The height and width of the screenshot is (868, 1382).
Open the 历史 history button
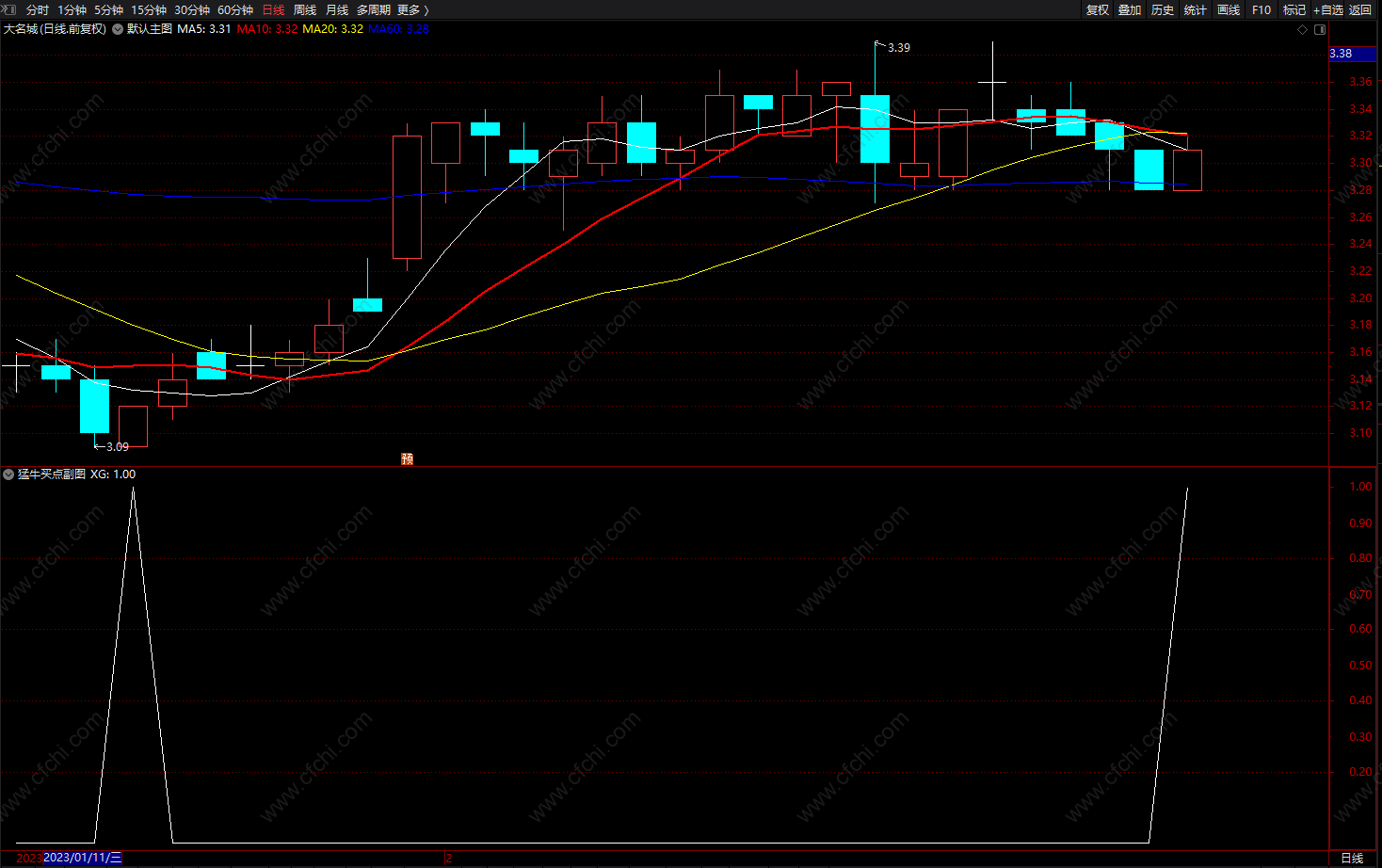pos(1163,9)
